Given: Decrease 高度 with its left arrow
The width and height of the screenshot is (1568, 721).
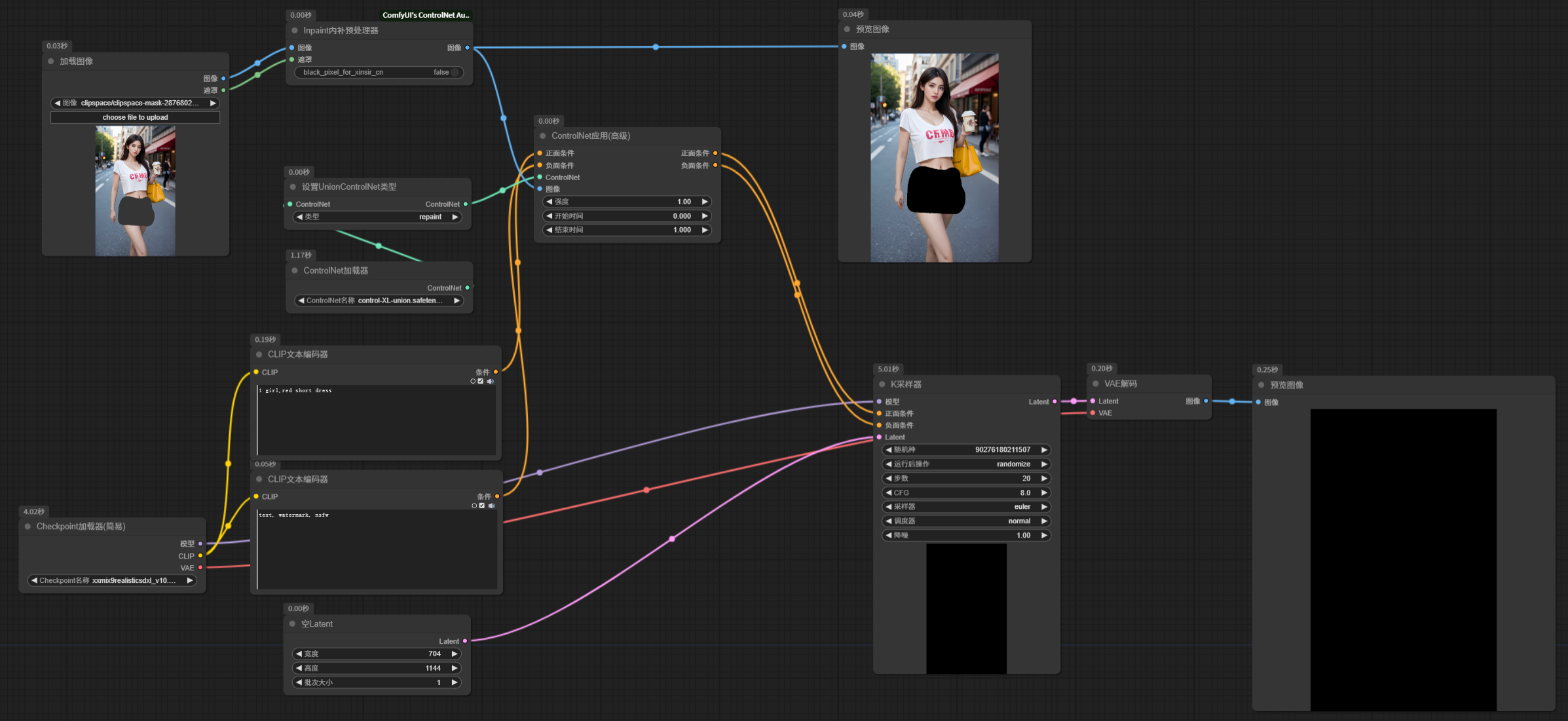Looking at the screenshot, I should [x=299, y=668].
